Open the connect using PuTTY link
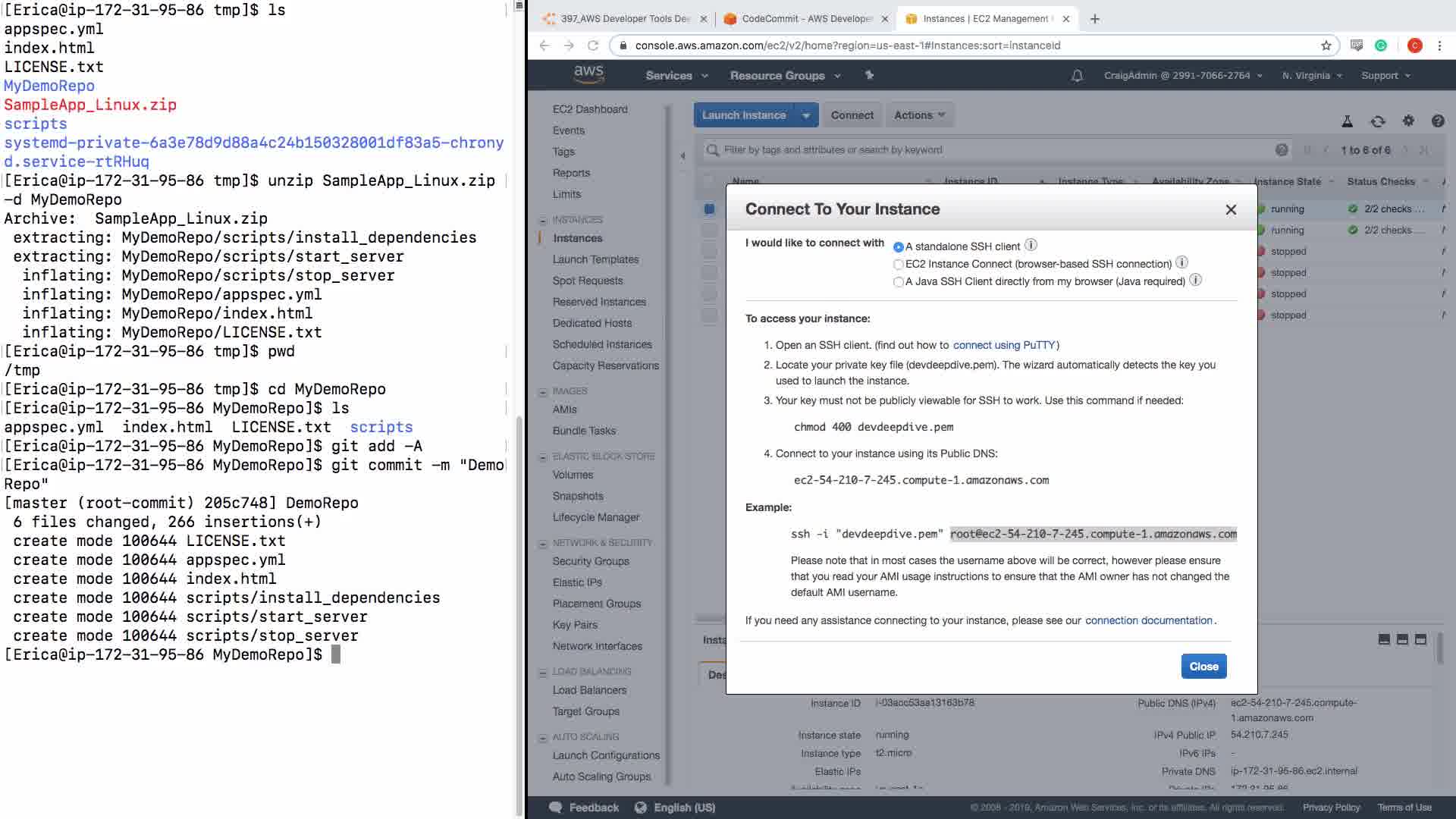1456x819 pixels. coord(1004,345)
